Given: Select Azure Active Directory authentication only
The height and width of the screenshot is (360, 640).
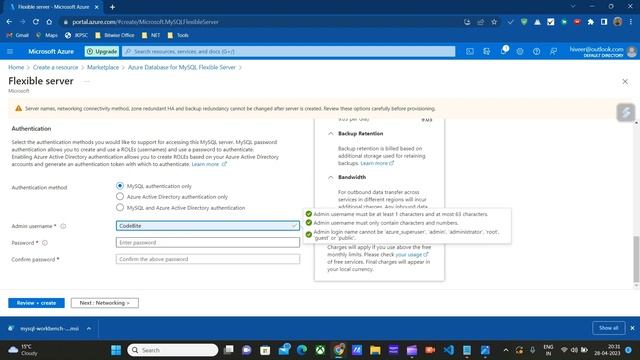Looking at the screenshot, I should (120, 197).
